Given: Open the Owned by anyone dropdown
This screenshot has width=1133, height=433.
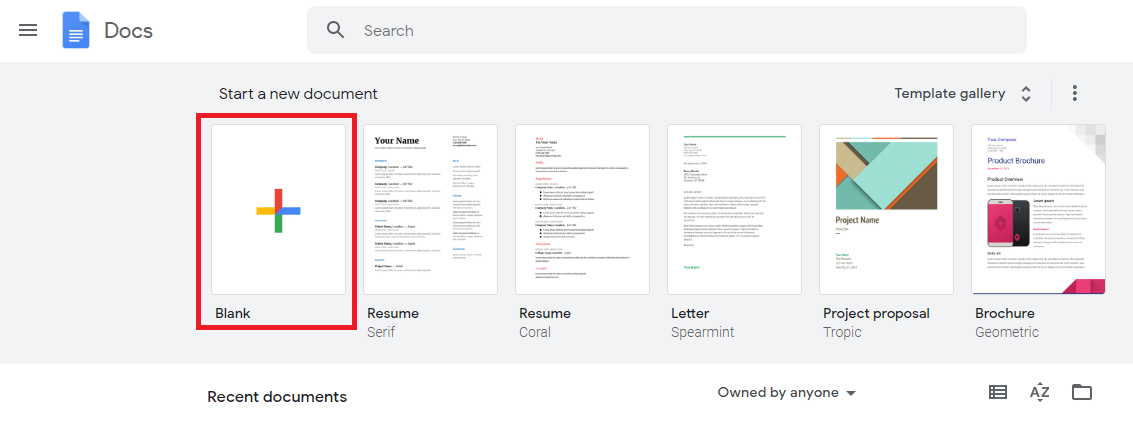Looking at the screenshot, I should click(x=786, y=393).
